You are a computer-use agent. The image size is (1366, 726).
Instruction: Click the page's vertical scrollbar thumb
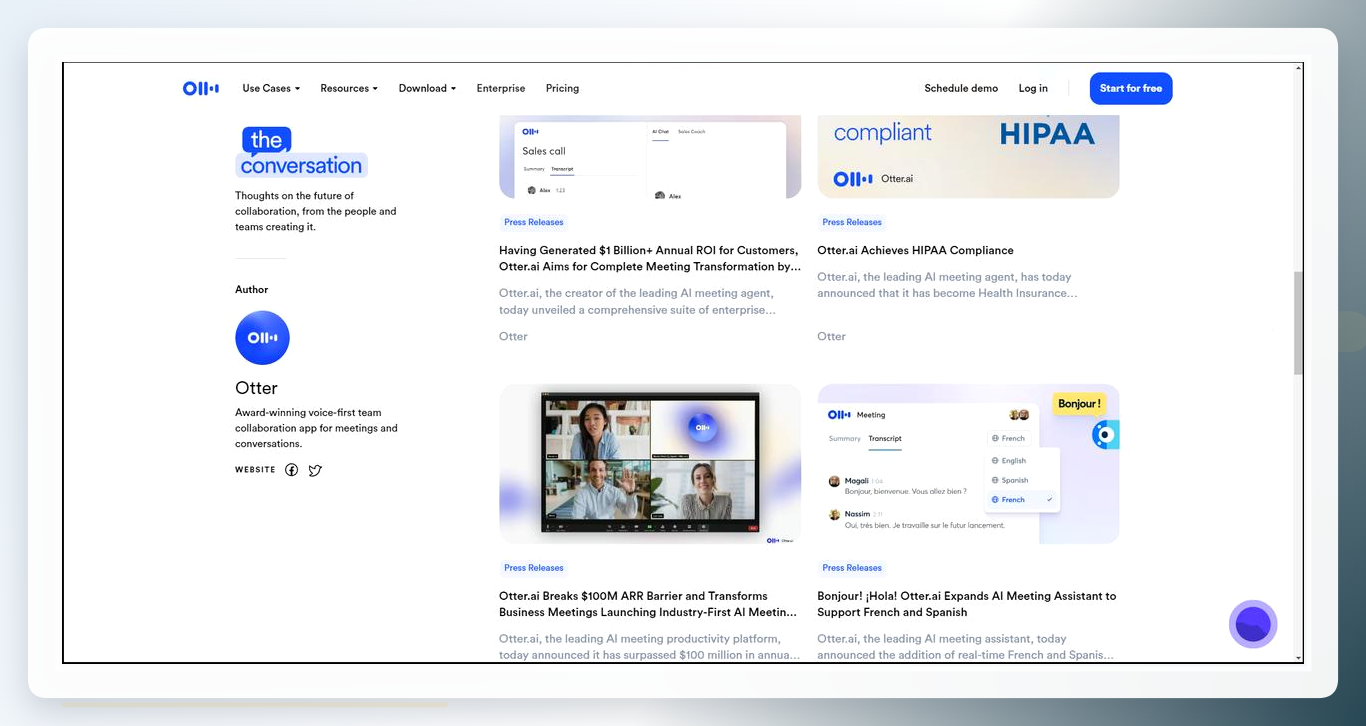[x=1298, y=323]
